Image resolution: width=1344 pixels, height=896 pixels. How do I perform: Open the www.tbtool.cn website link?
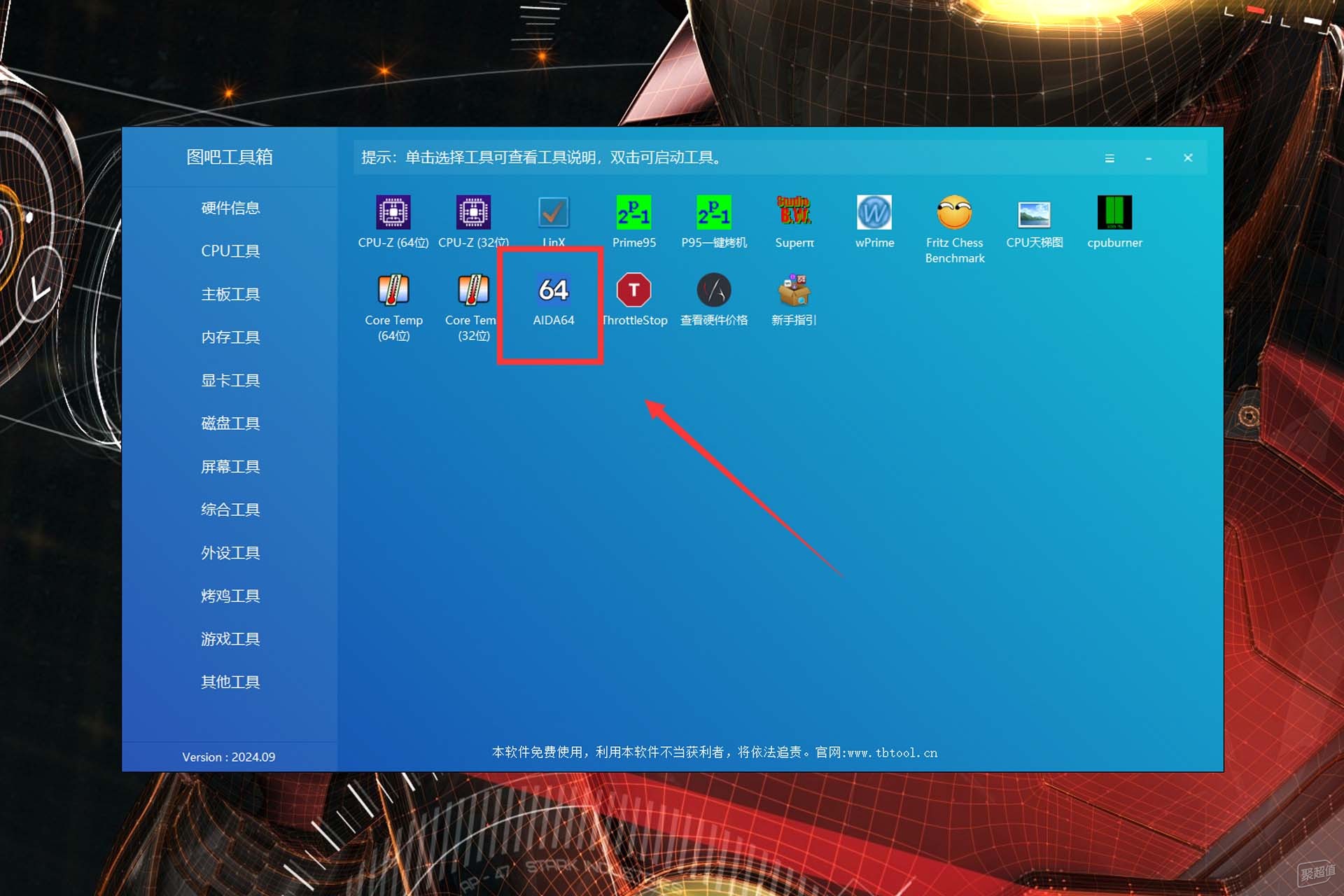pyautogui.click(x=892, y=752)
